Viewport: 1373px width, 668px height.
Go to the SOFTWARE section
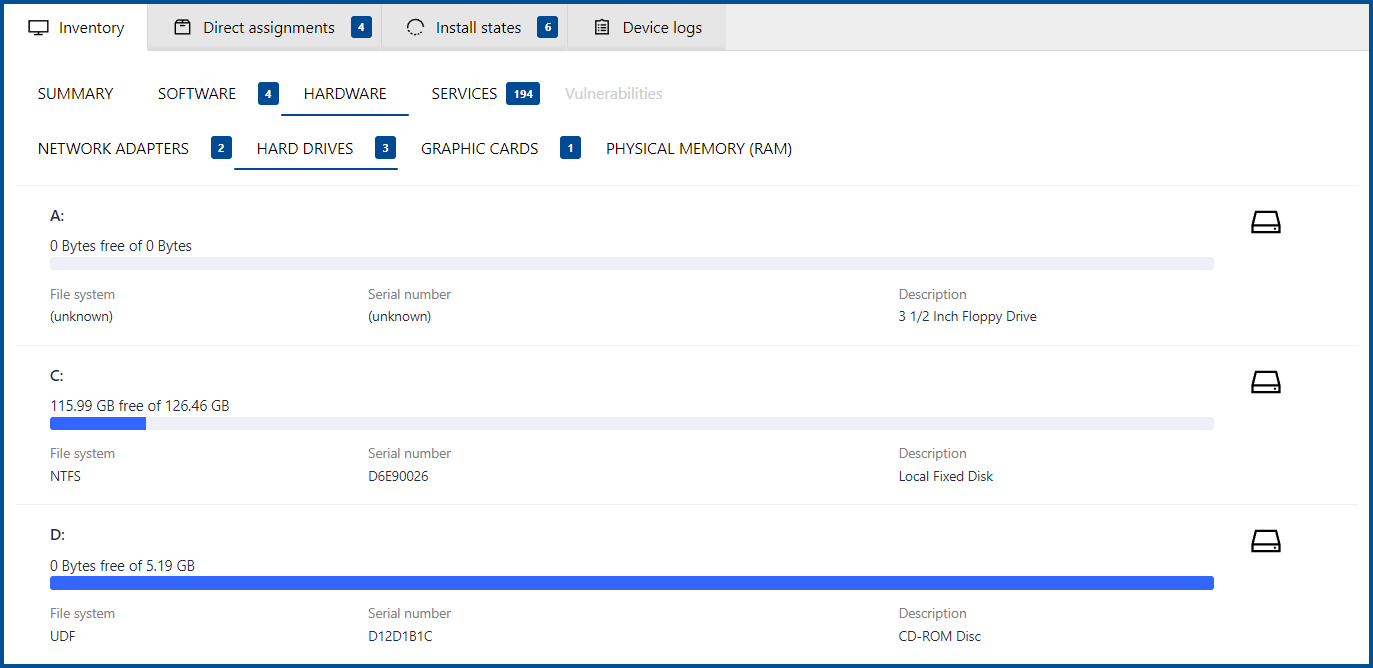(197, 94)
